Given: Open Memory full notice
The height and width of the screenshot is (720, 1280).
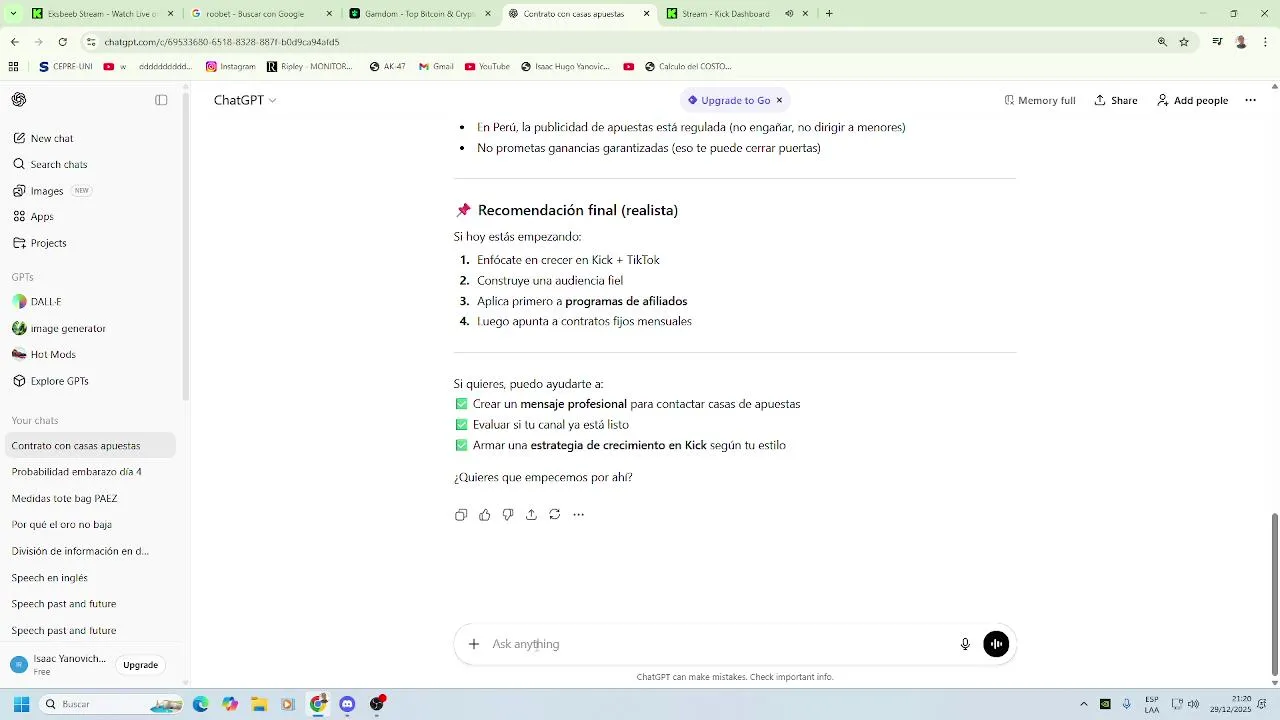Looking at the screenshot, I should click(1040, 100).
